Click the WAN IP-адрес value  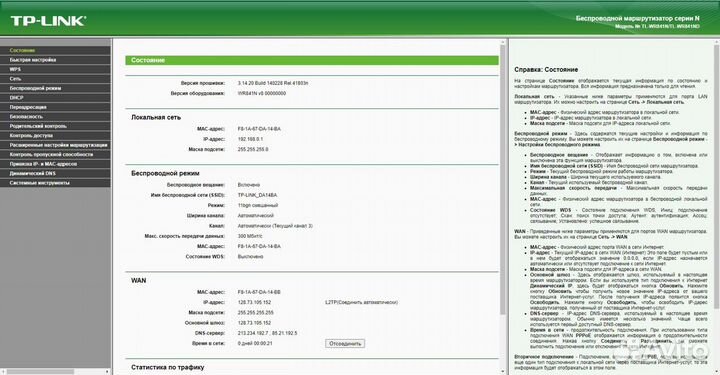[254, 302]
